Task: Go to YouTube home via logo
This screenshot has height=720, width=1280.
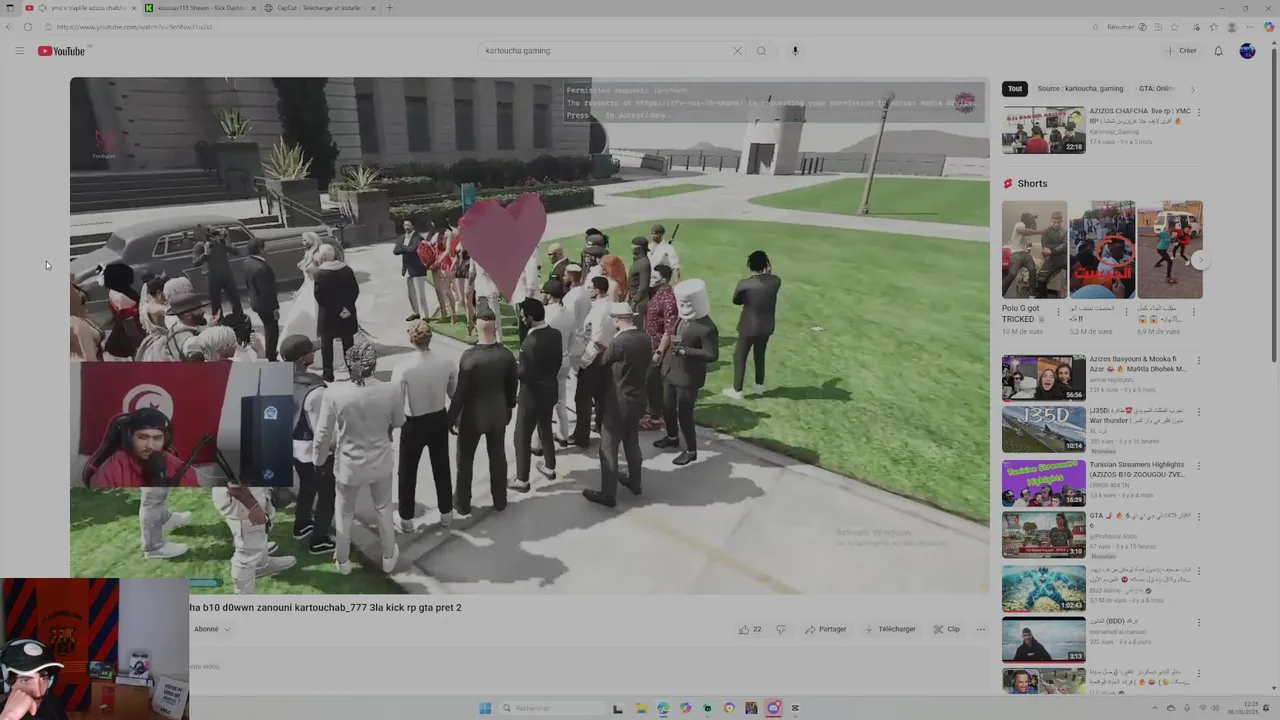Action: tap(62, 51)
